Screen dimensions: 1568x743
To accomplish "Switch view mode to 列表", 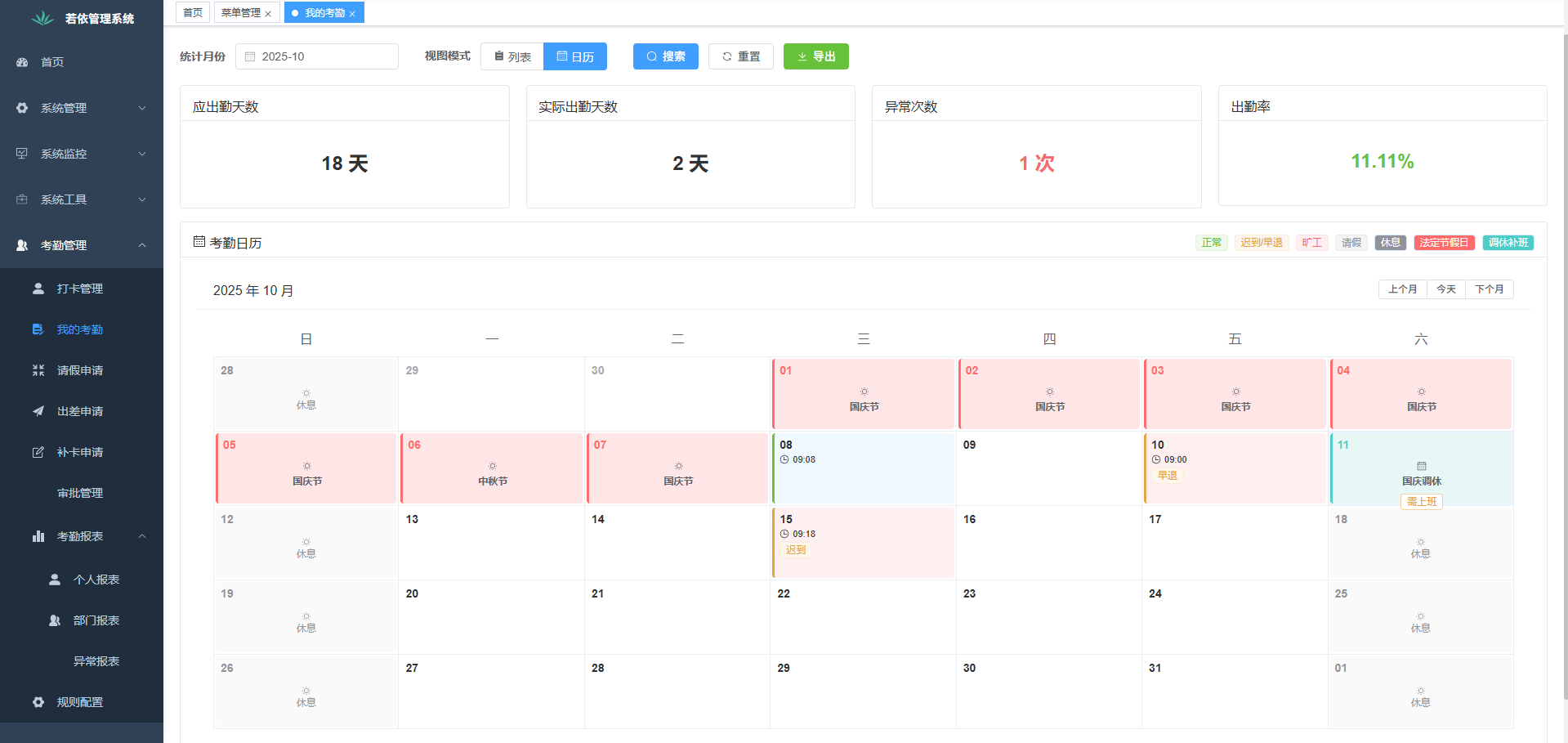I will pos(512,56).
